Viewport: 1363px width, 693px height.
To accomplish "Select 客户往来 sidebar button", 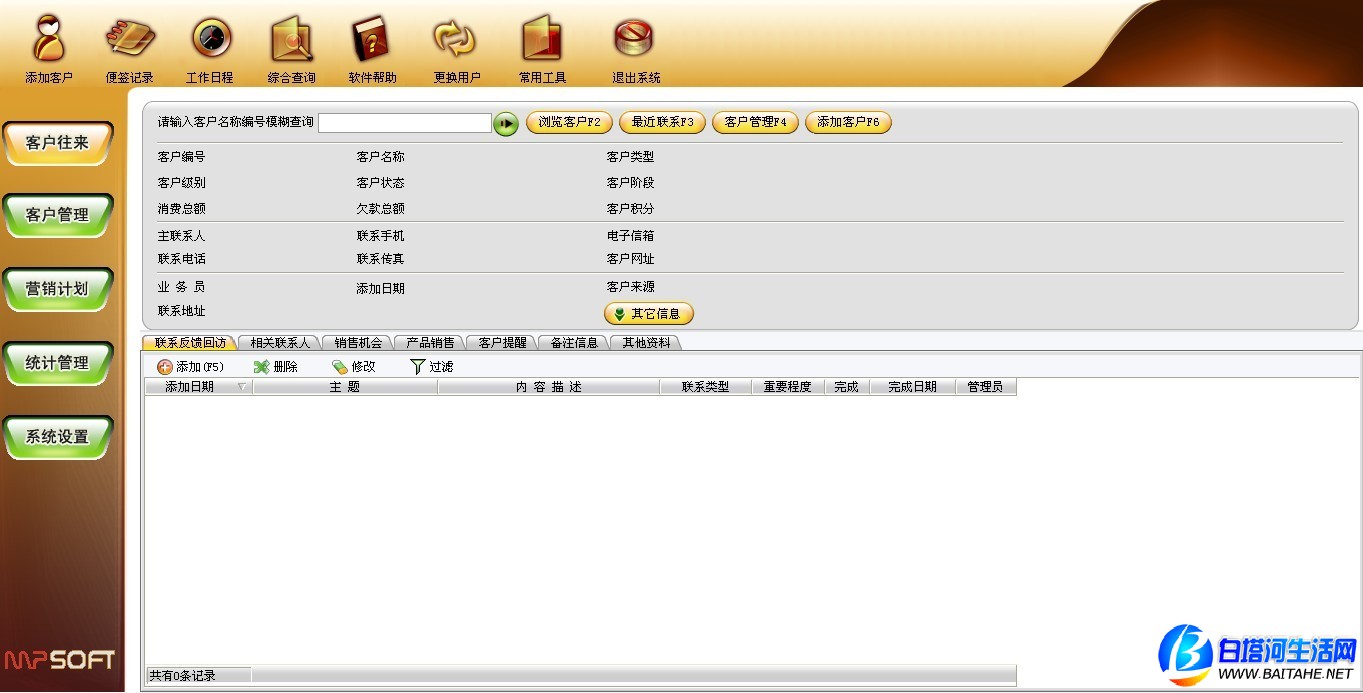I will pos(58,143).
